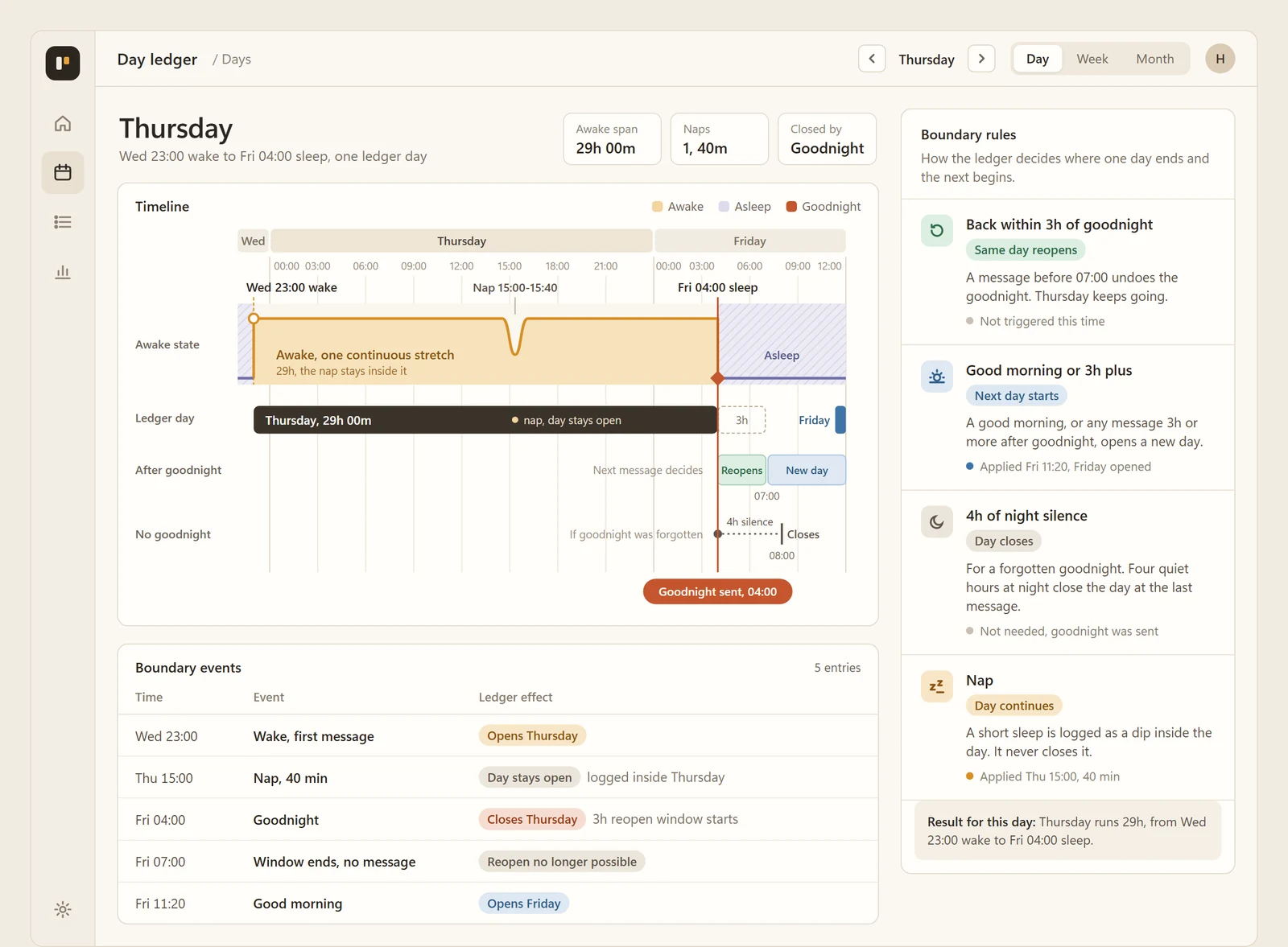Open the list view sidebar icon
Viewport: 1288px width, 947px height.
pos(63,222)
